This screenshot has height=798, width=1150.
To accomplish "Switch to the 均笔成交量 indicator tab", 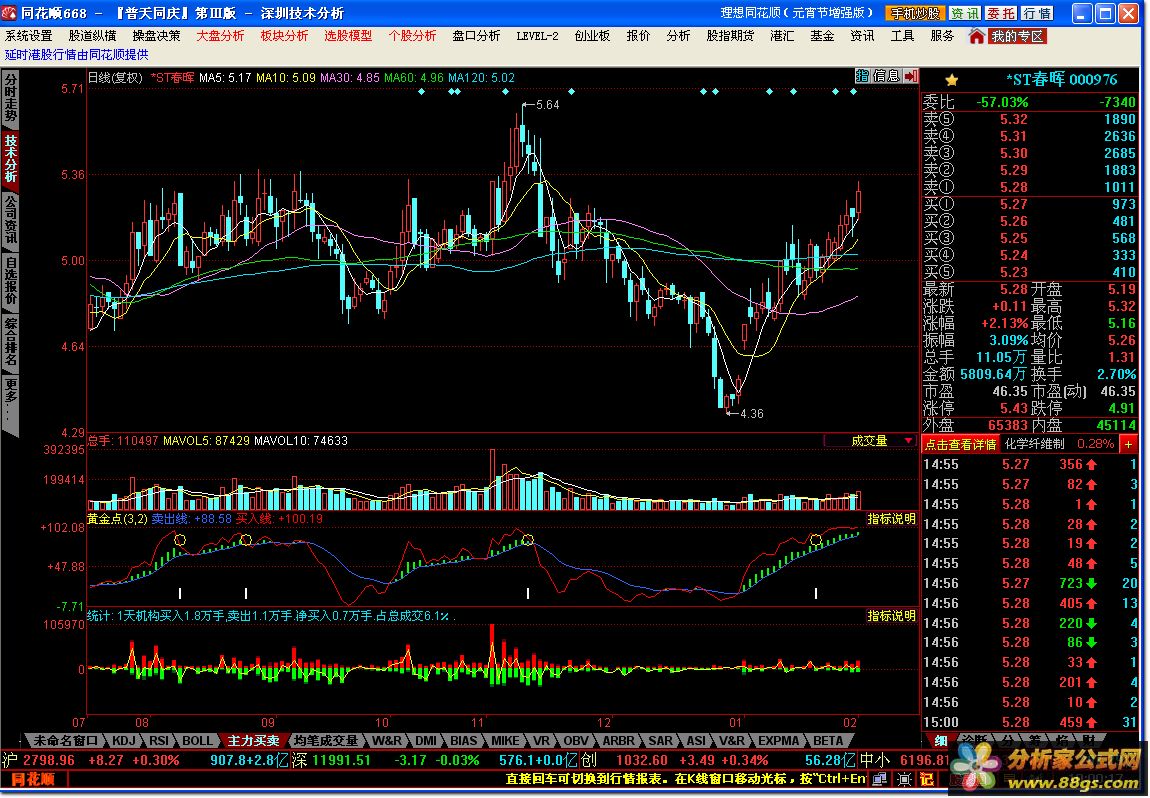I will click(x=326, y=741).
